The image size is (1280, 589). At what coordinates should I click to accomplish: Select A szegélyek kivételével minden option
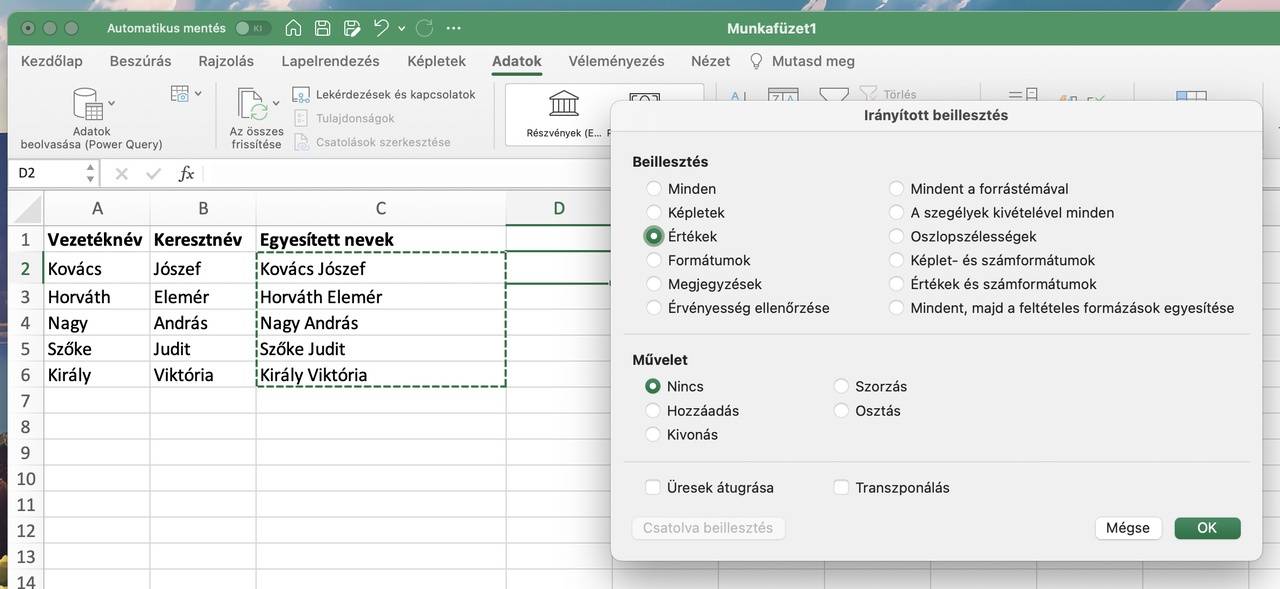click(896, 212)
